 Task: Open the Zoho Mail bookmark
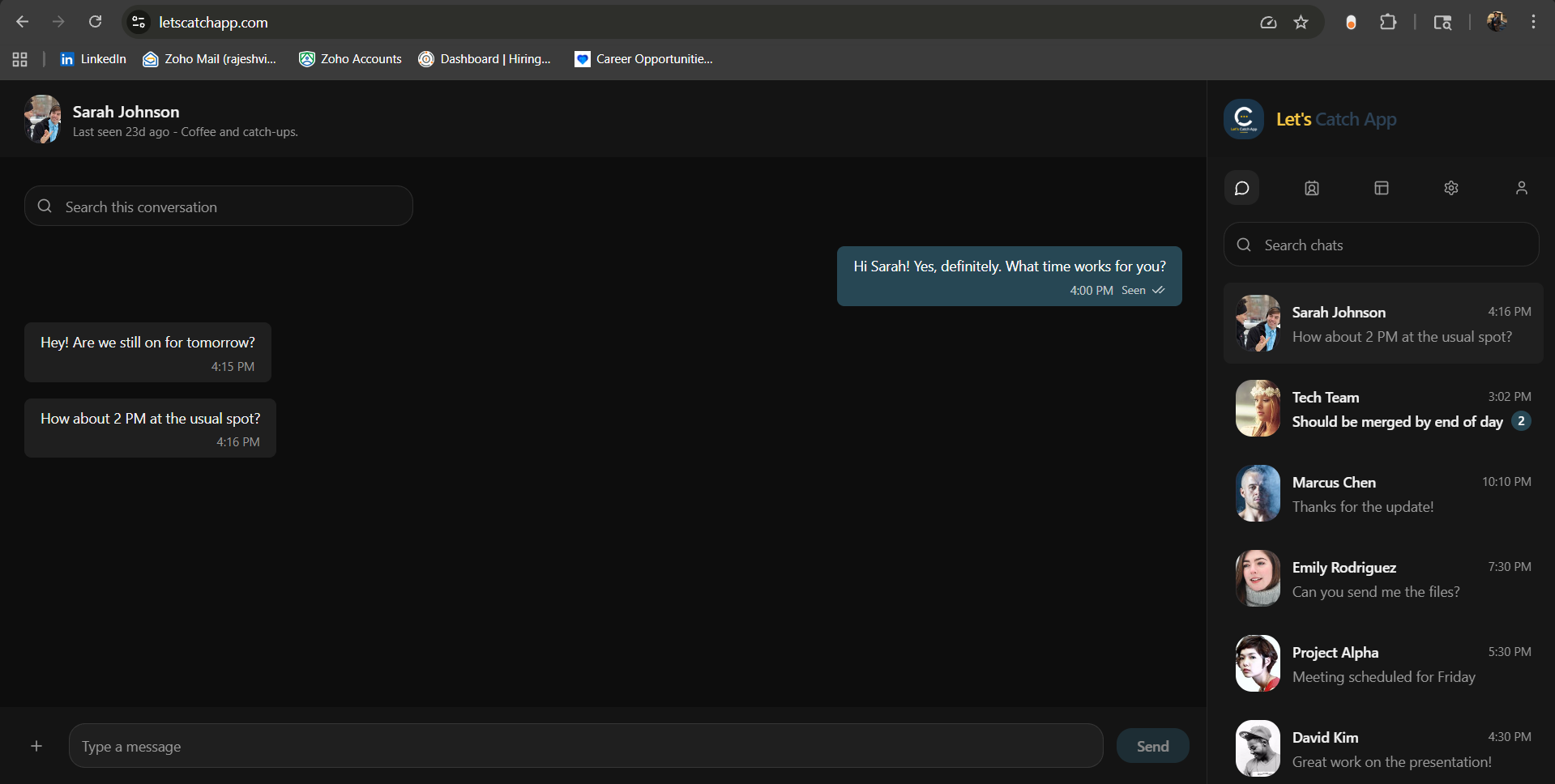(210, 59)
